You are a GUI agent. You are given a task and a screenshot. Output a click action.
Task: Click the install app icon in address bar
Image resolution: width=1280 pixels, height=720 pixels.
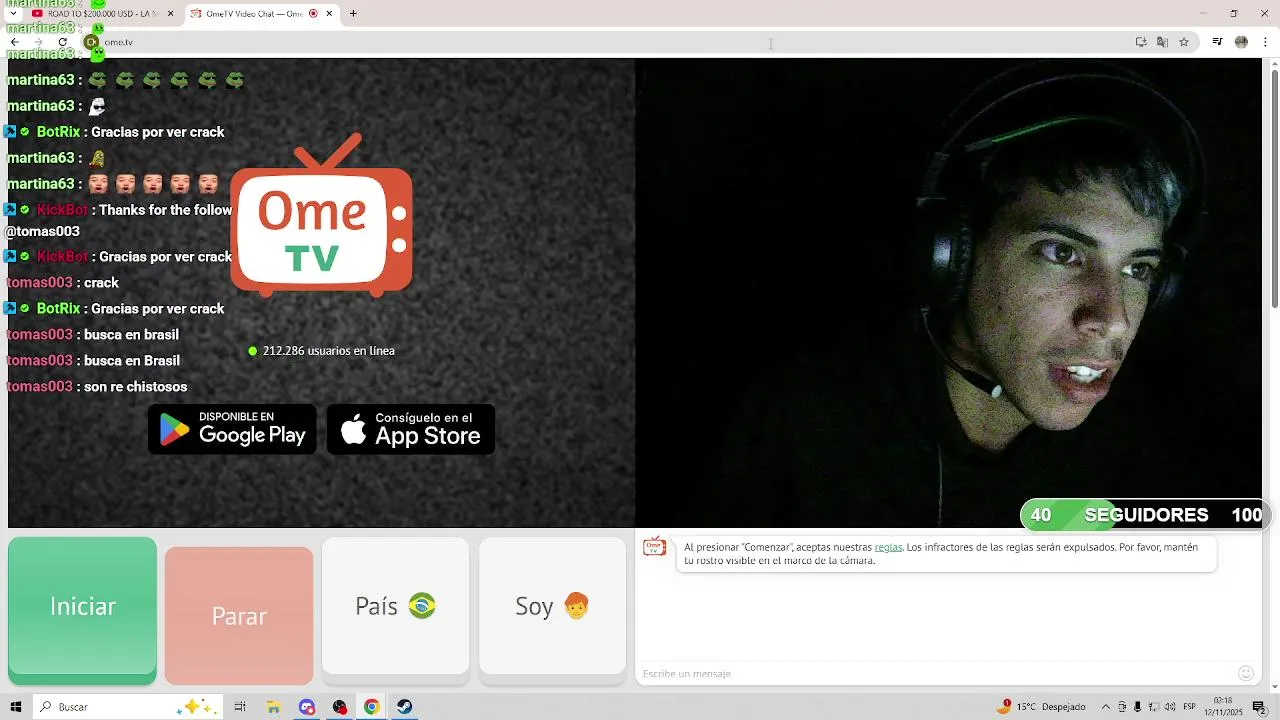pyautogui.click(x=1141, y=42)
